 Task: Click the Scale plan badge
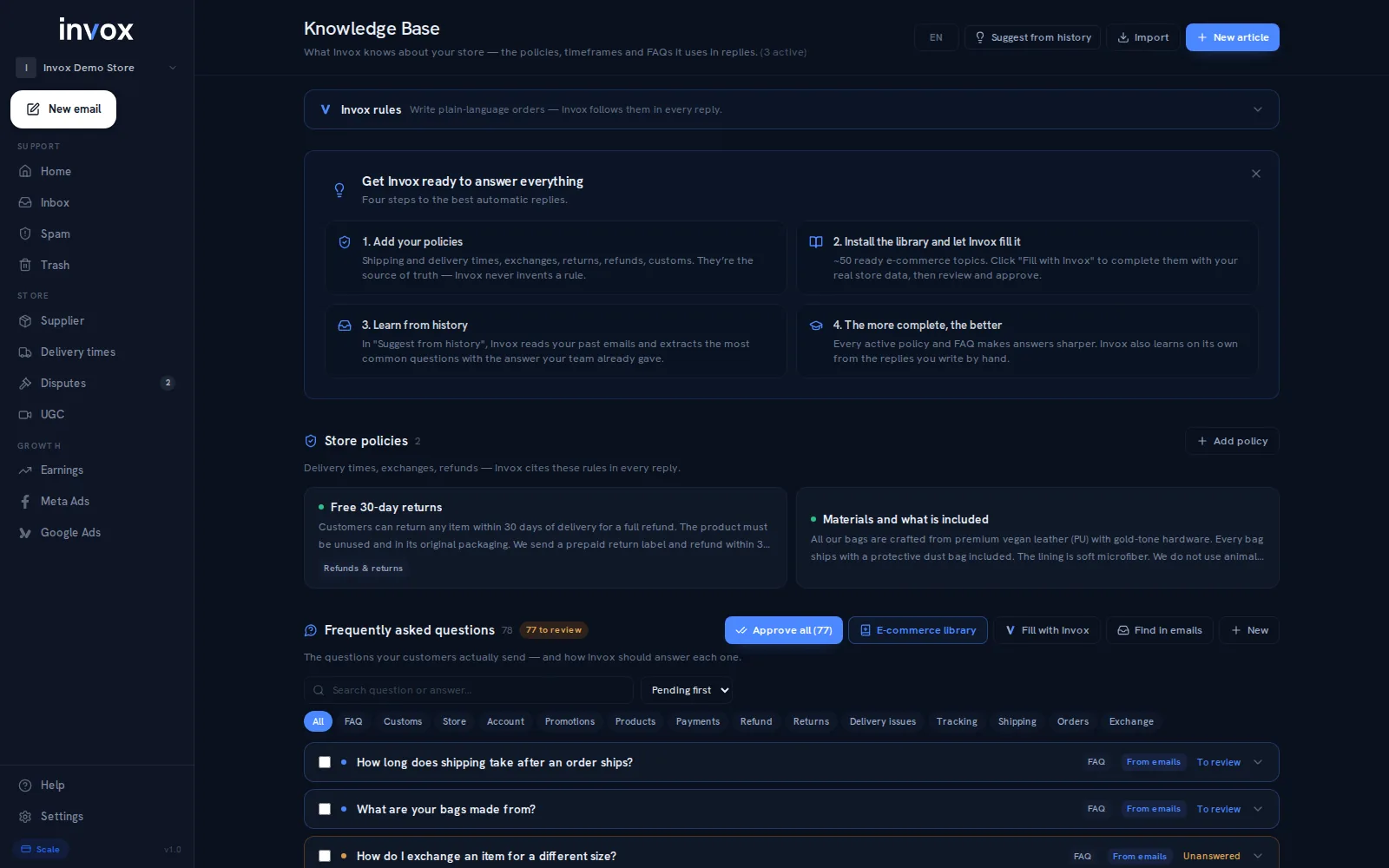click(x=41, y=849)
